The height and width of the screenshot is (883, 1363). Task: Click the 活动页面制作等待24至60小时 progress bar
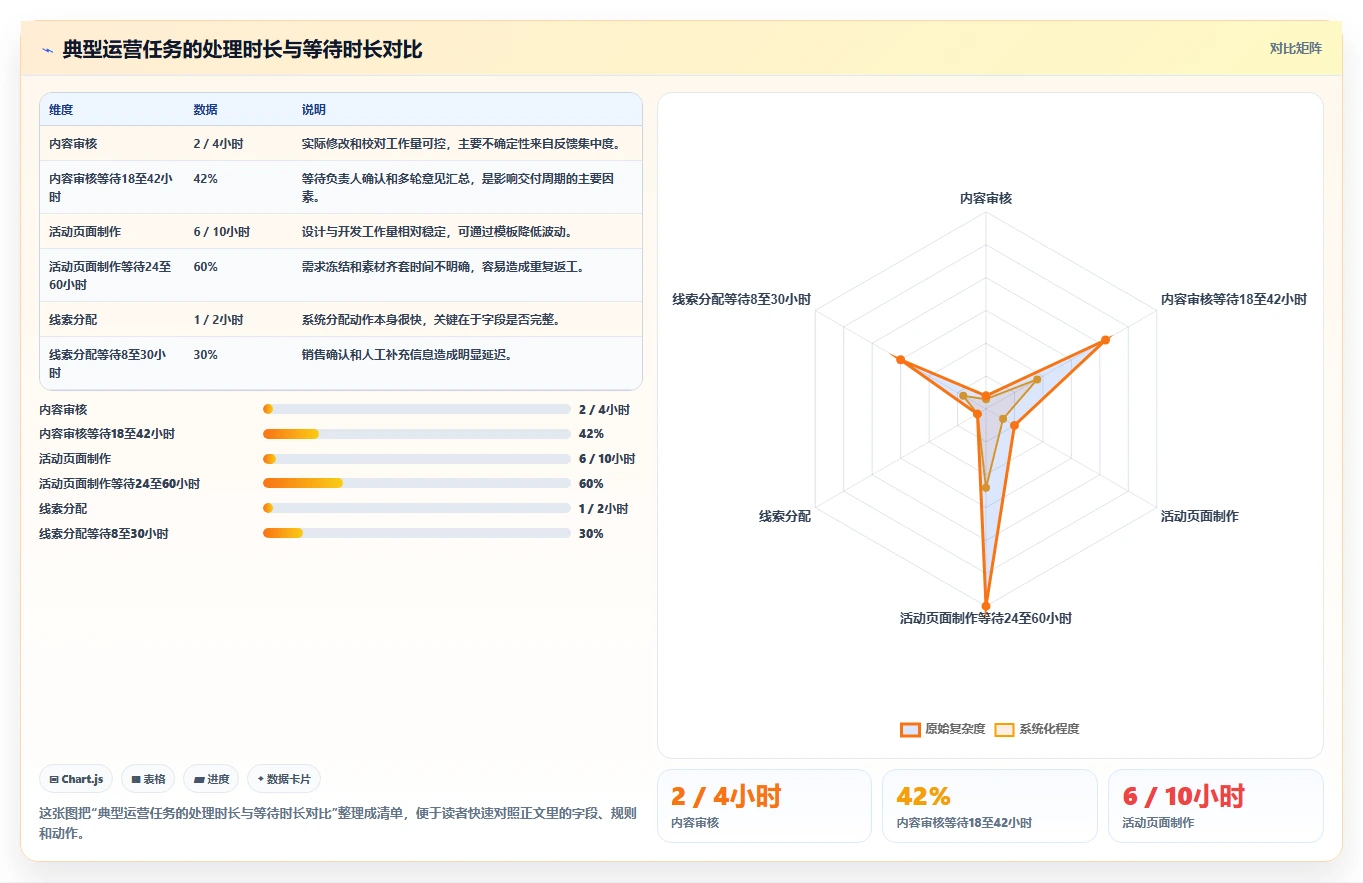pyautogui.click(x=416, y=483)
